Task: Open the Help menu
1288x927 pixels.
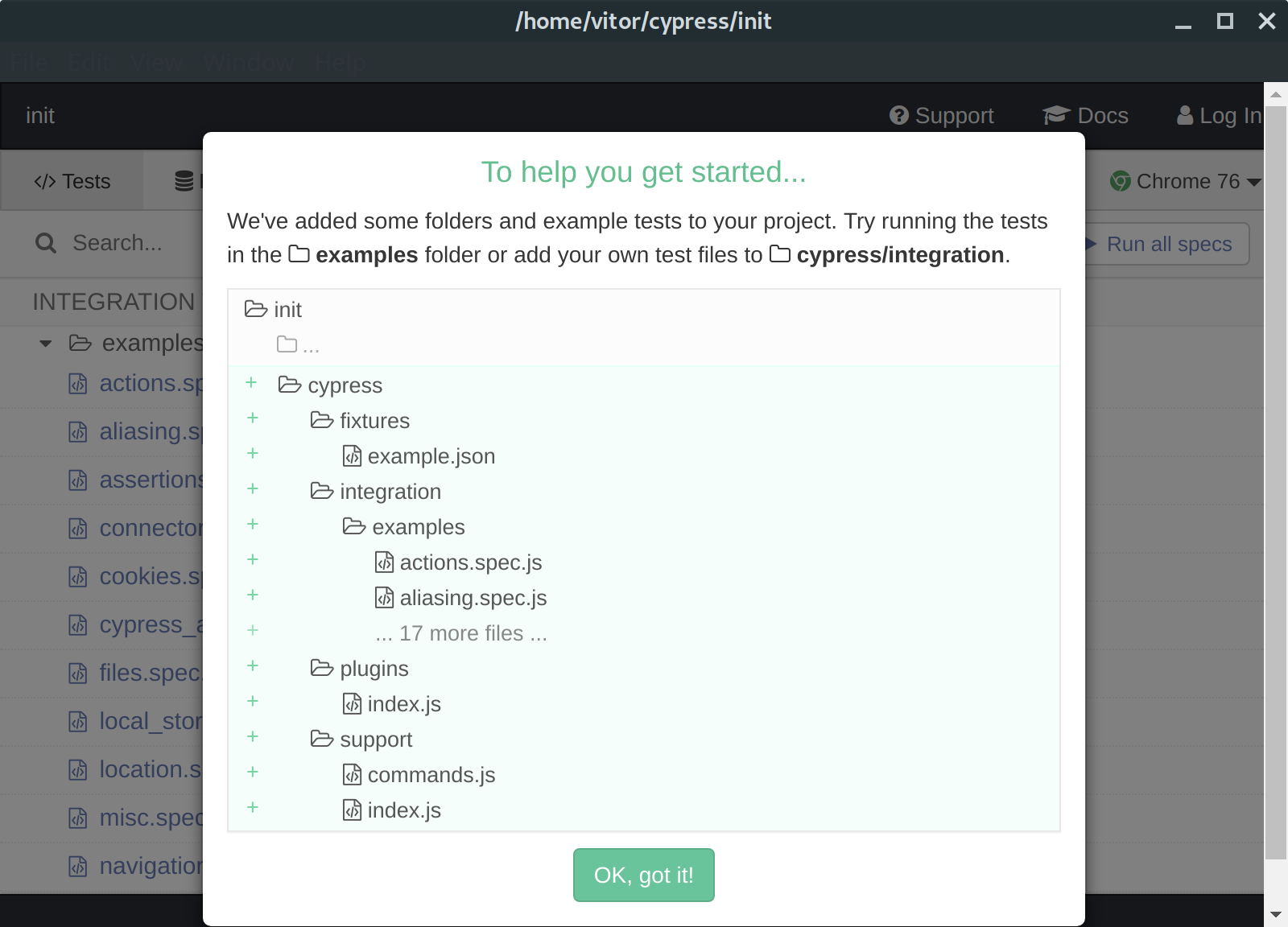Action: tap(340, 63)
